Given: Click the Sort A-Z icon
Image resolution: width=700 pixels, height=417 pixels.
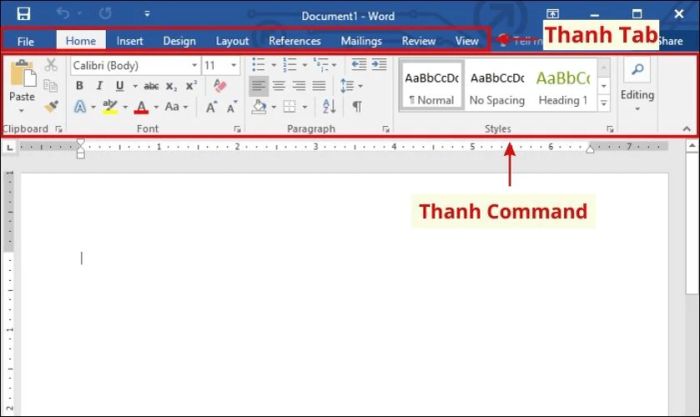Looking at the screenshot, I should (329, 107).
